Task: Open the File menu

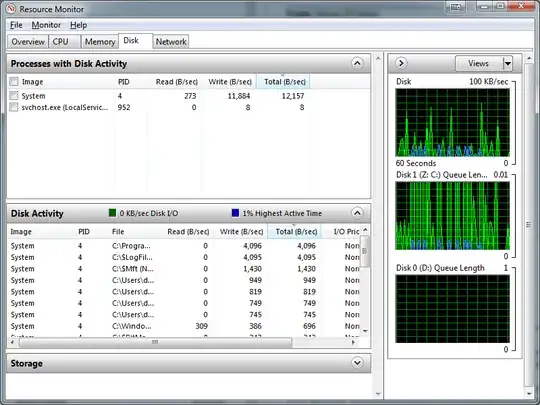Action: [16, 25]
